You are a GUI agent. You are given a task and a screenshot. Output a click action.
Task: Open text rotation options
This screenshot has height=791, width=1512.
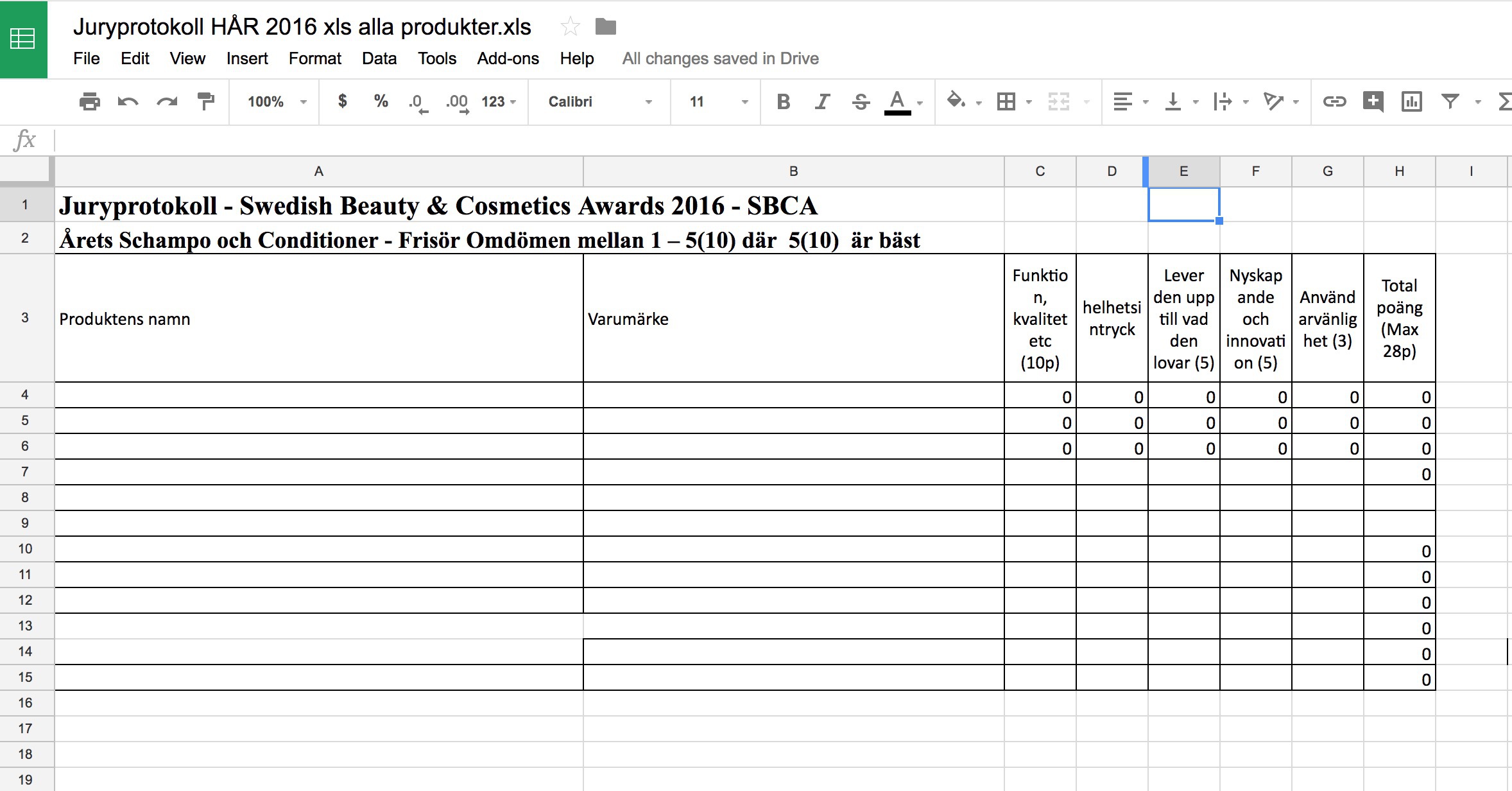[1273, 101]
